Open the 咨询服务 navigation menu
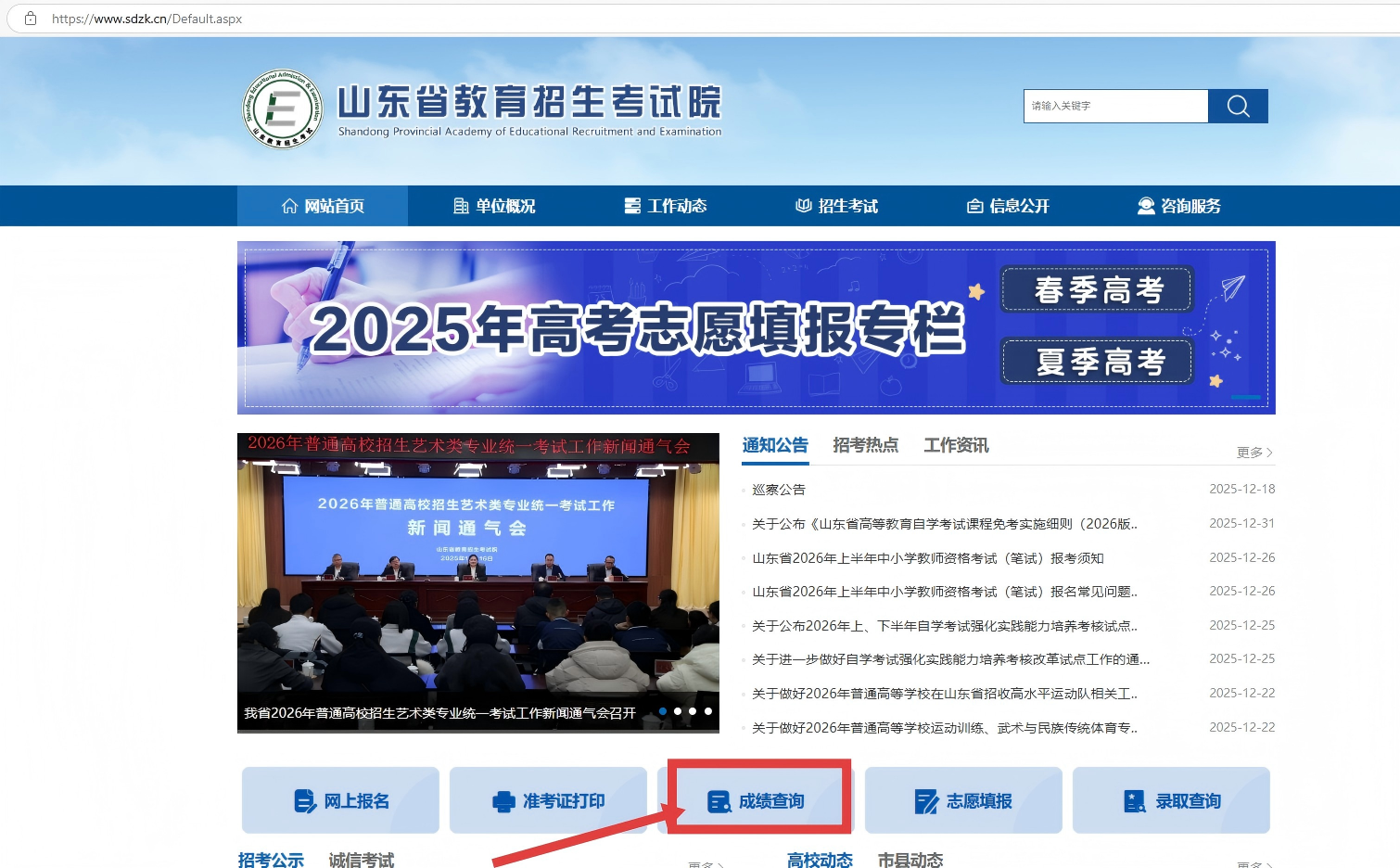Viewport: 1400px width, 868px height. [x=1179, y=206]
